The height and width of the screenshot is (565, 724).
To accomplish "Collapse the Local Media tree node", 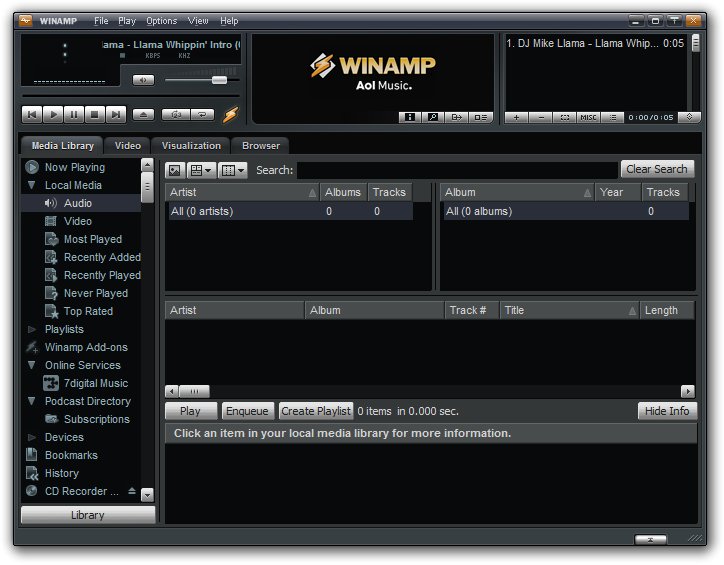I will click(x=31, y=185).
